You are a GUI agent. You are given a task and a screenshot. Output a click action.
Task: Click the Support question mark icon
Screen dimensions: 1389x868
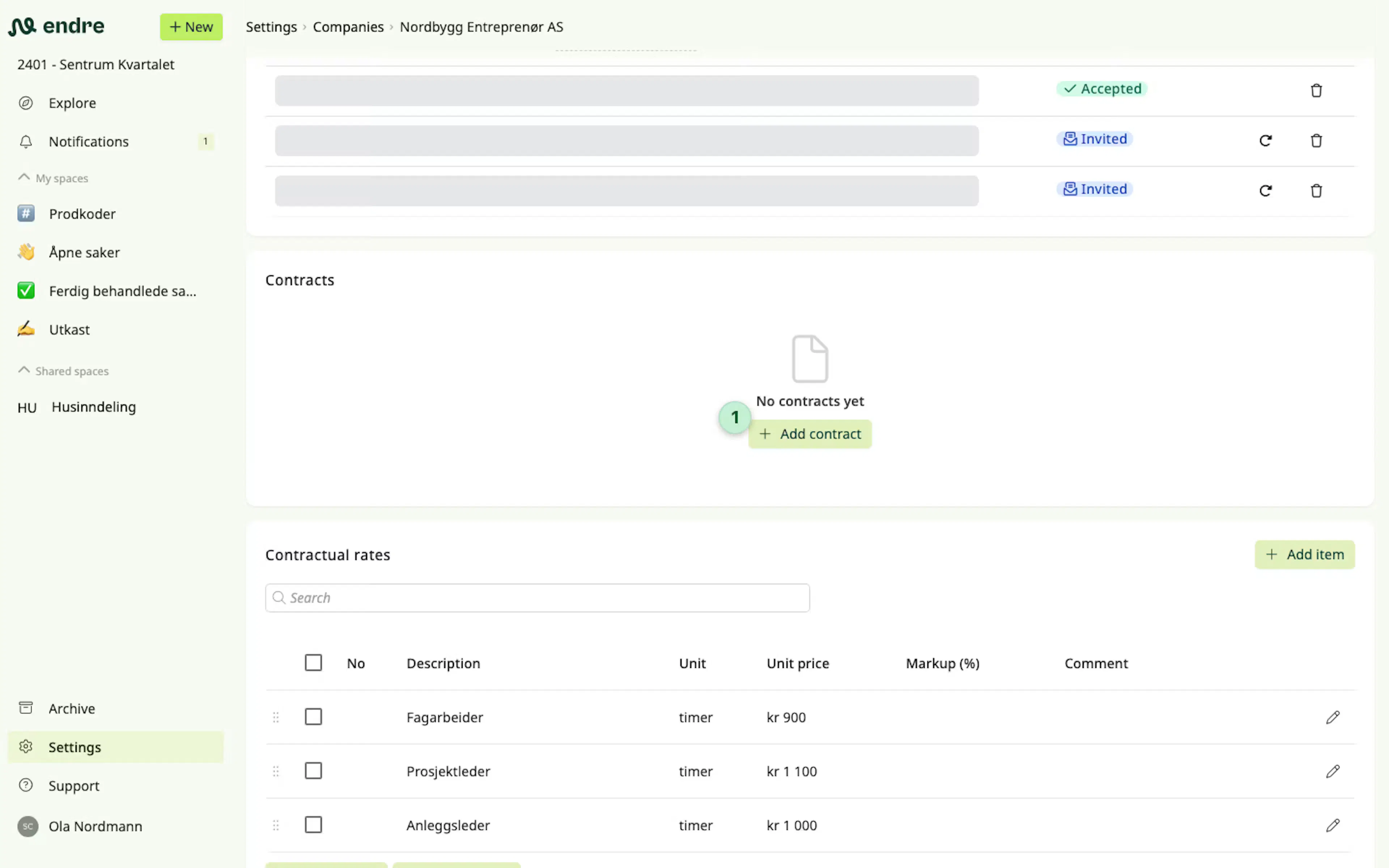point(26,785)
